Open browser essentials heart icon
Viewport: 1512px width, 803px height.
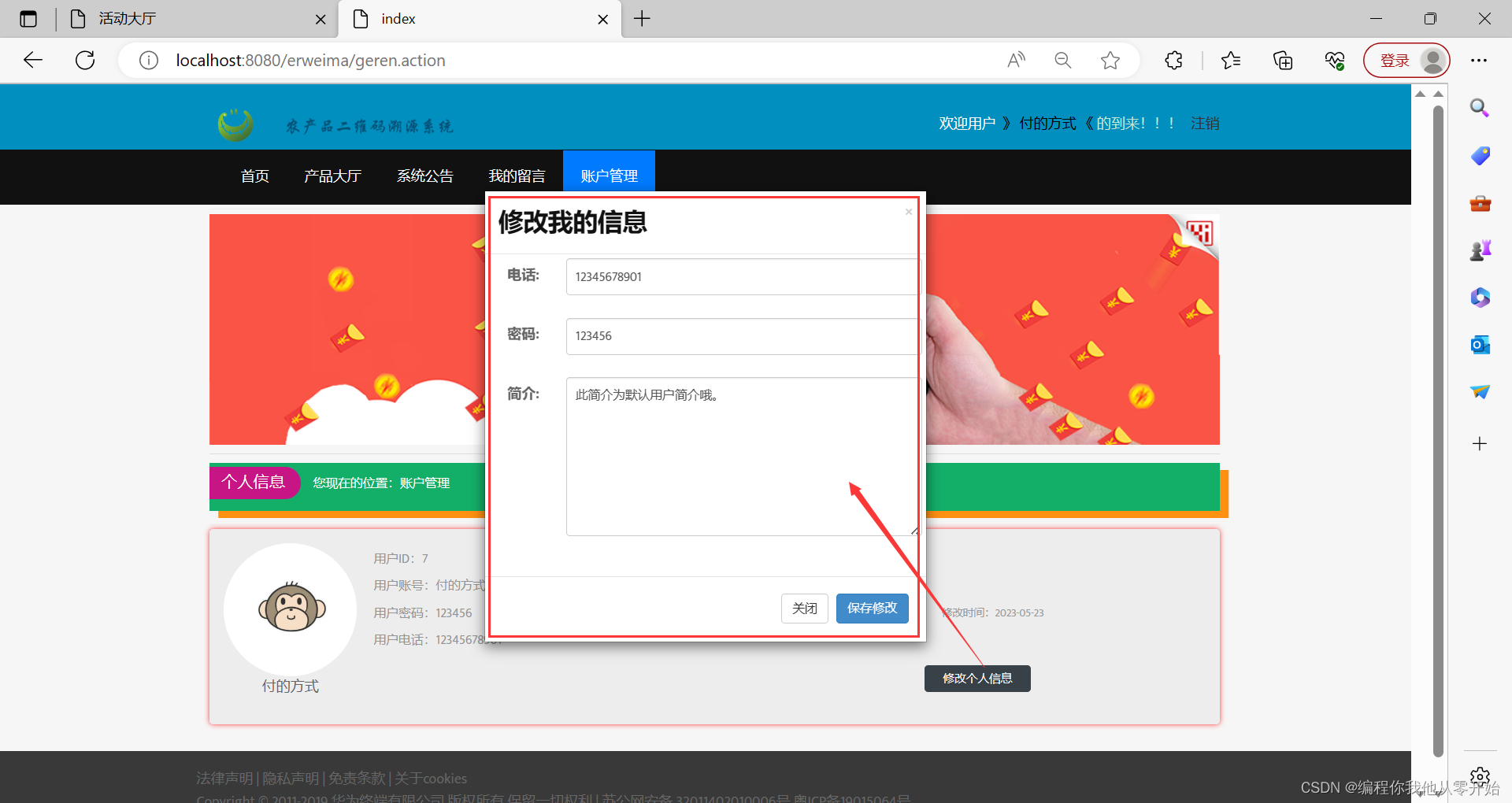1335,61
